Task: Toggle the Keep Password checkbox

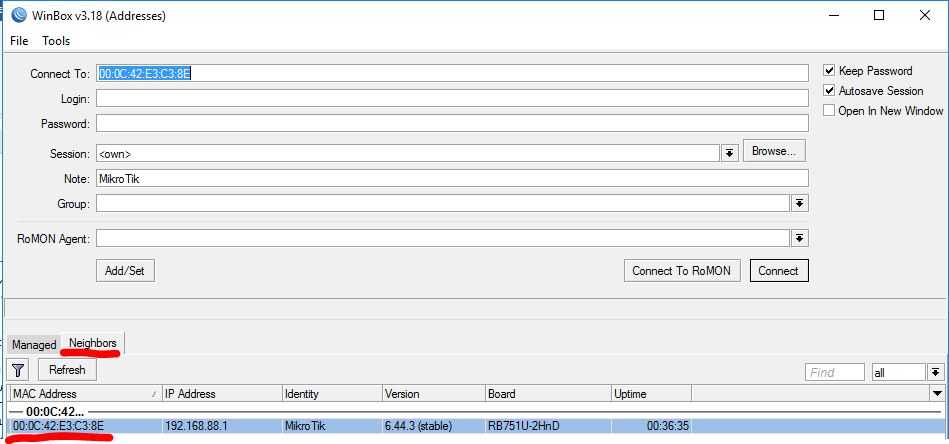Action: pyautogui.click(x=829, y=71)
